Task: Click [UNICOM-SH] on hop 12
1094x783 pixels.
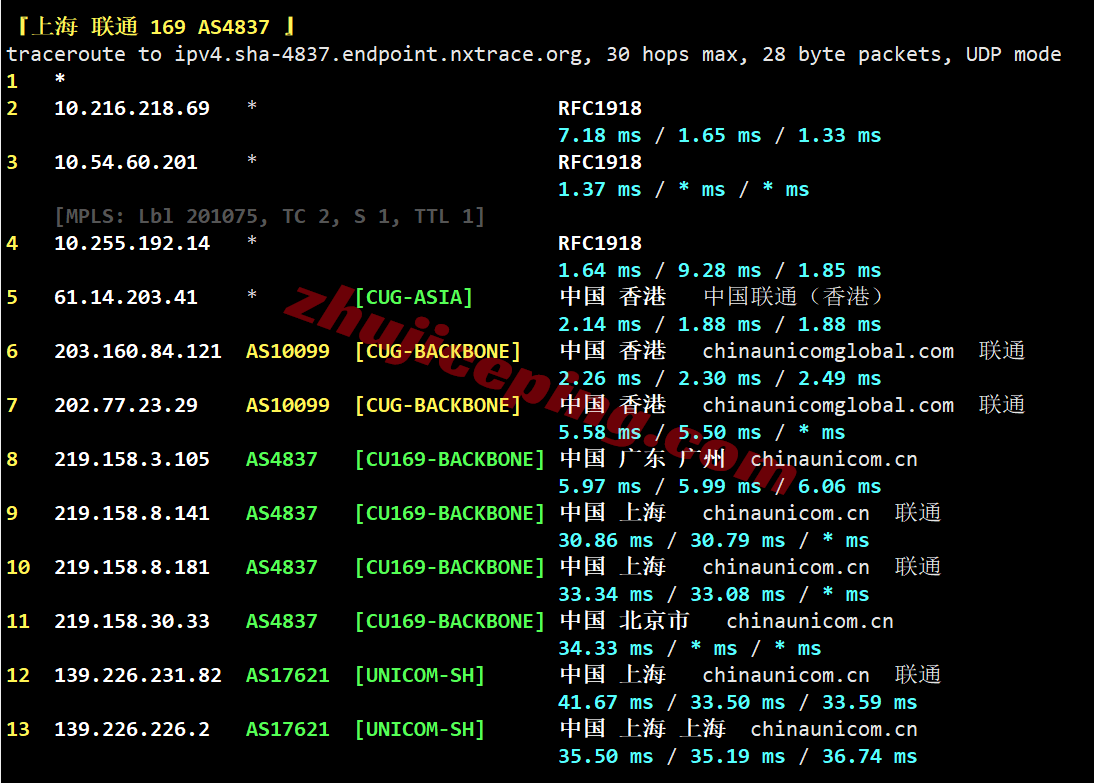Action: tap(419, 676)
